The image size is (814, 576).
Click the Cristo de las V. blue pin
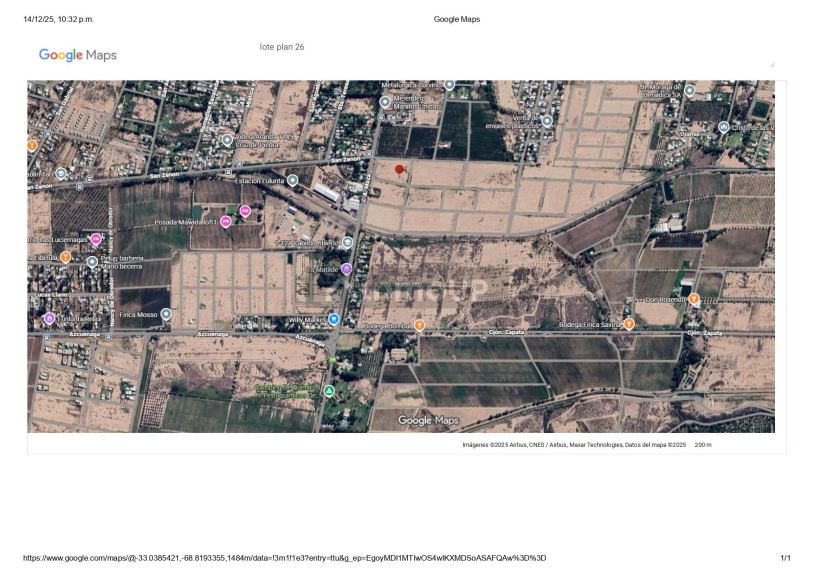pos(724,125)
